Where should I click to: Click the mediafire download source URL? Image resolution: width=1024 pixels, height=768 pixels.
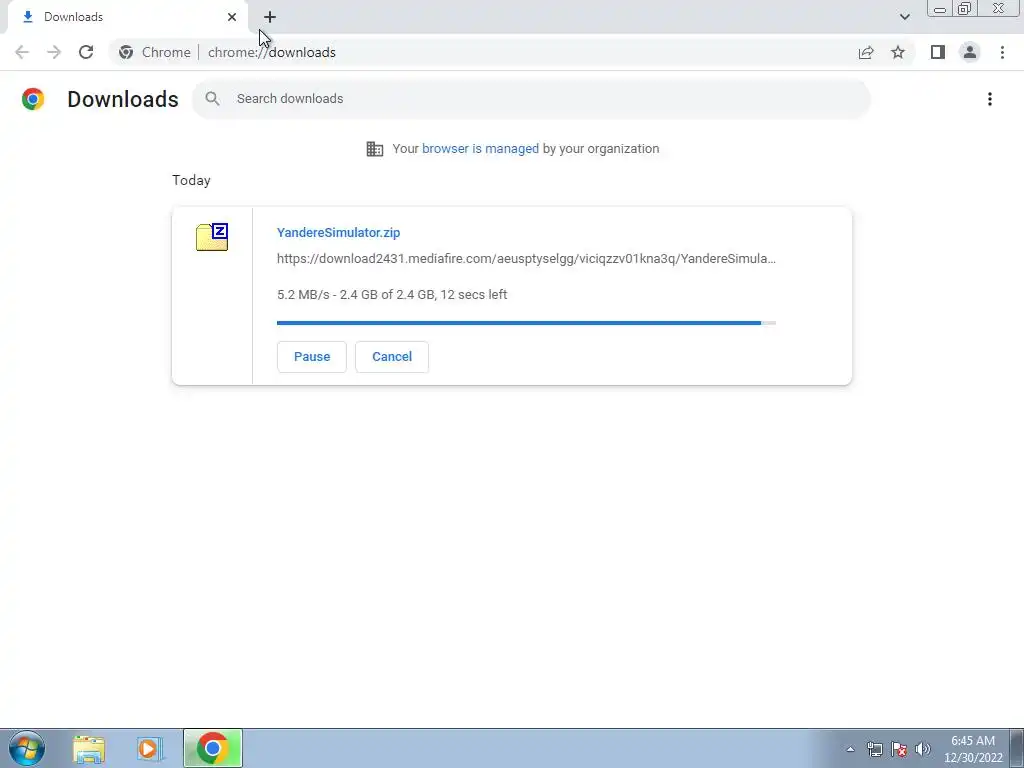[x=526, y=259]
